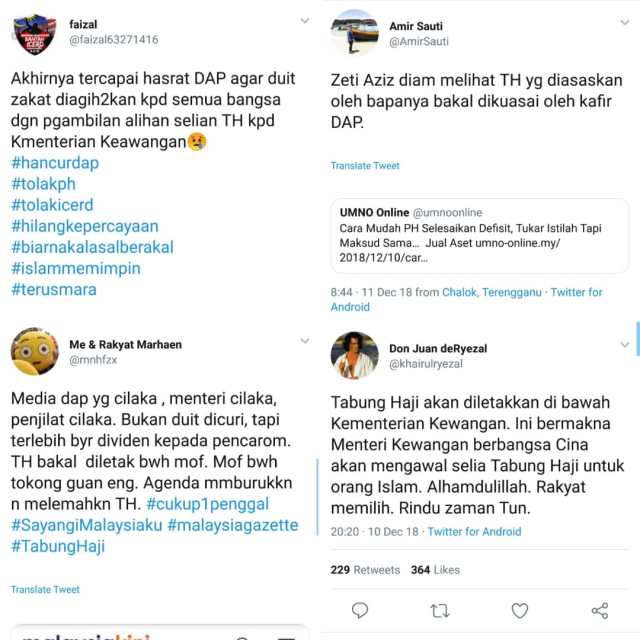Translate Amir Sauti's tweet
This screenshot has width=640, height=640.
pos(365,166)
